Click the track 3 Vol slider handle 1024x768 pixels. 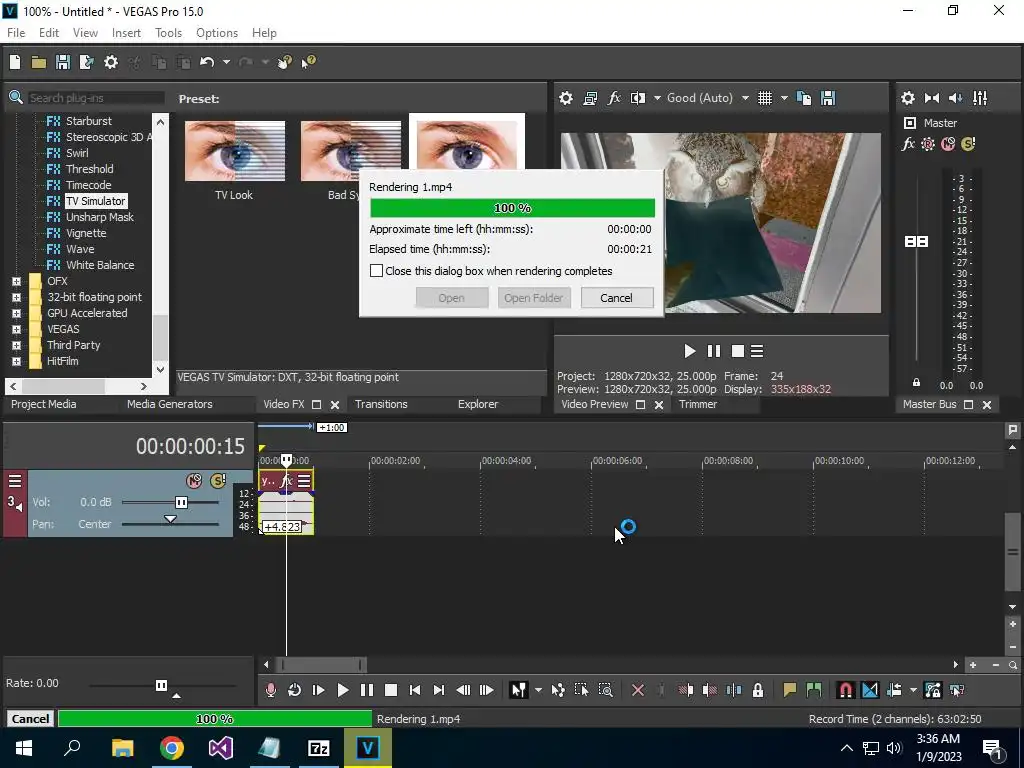[181, 502]
